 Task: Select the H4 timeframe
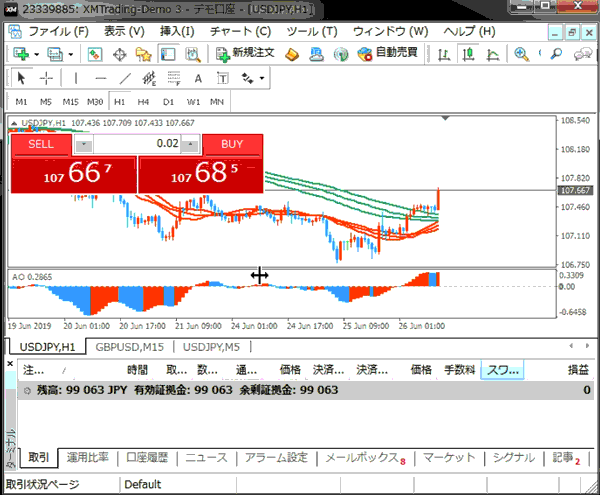pyautogui.click(x=144, y=101)
